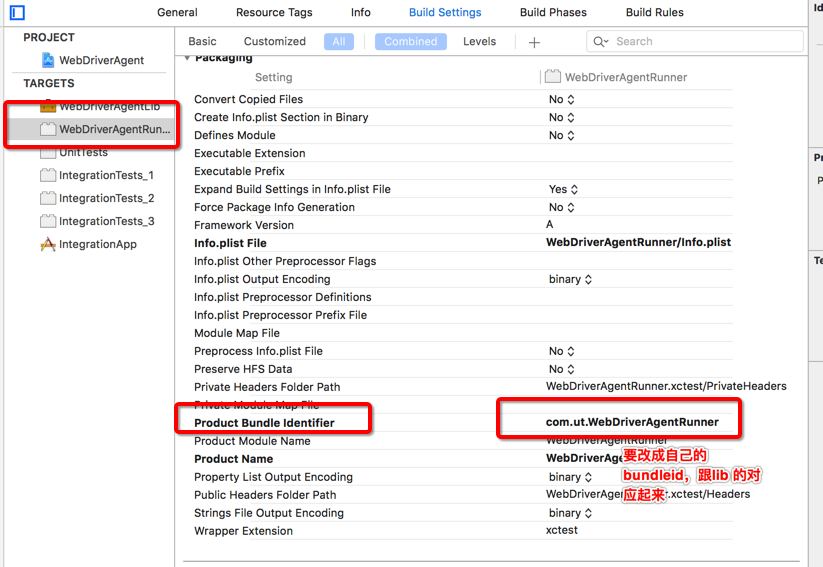
Task: Switch to Combined view
Action: (x=410, y=41)
